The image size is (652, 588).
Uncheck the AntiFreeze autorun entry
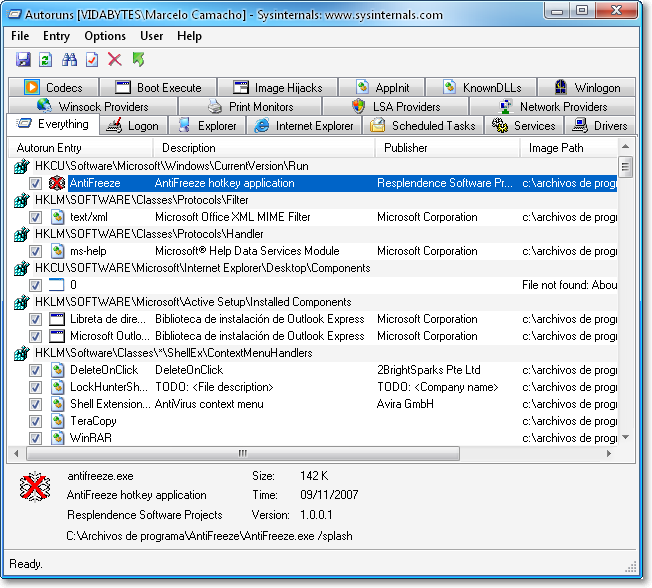pos(35,183)
